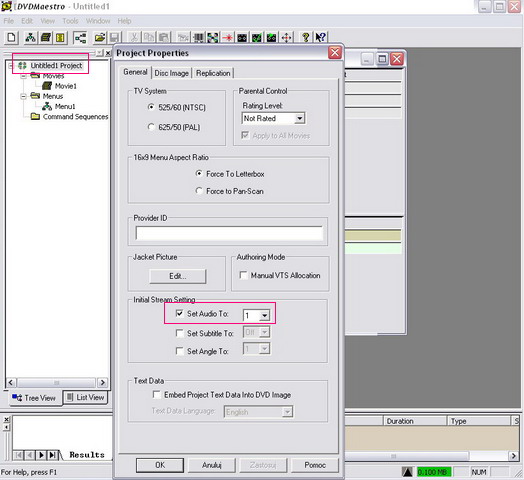
Task: Click the tape with green checkmark icon
Action: coord(257,37)
